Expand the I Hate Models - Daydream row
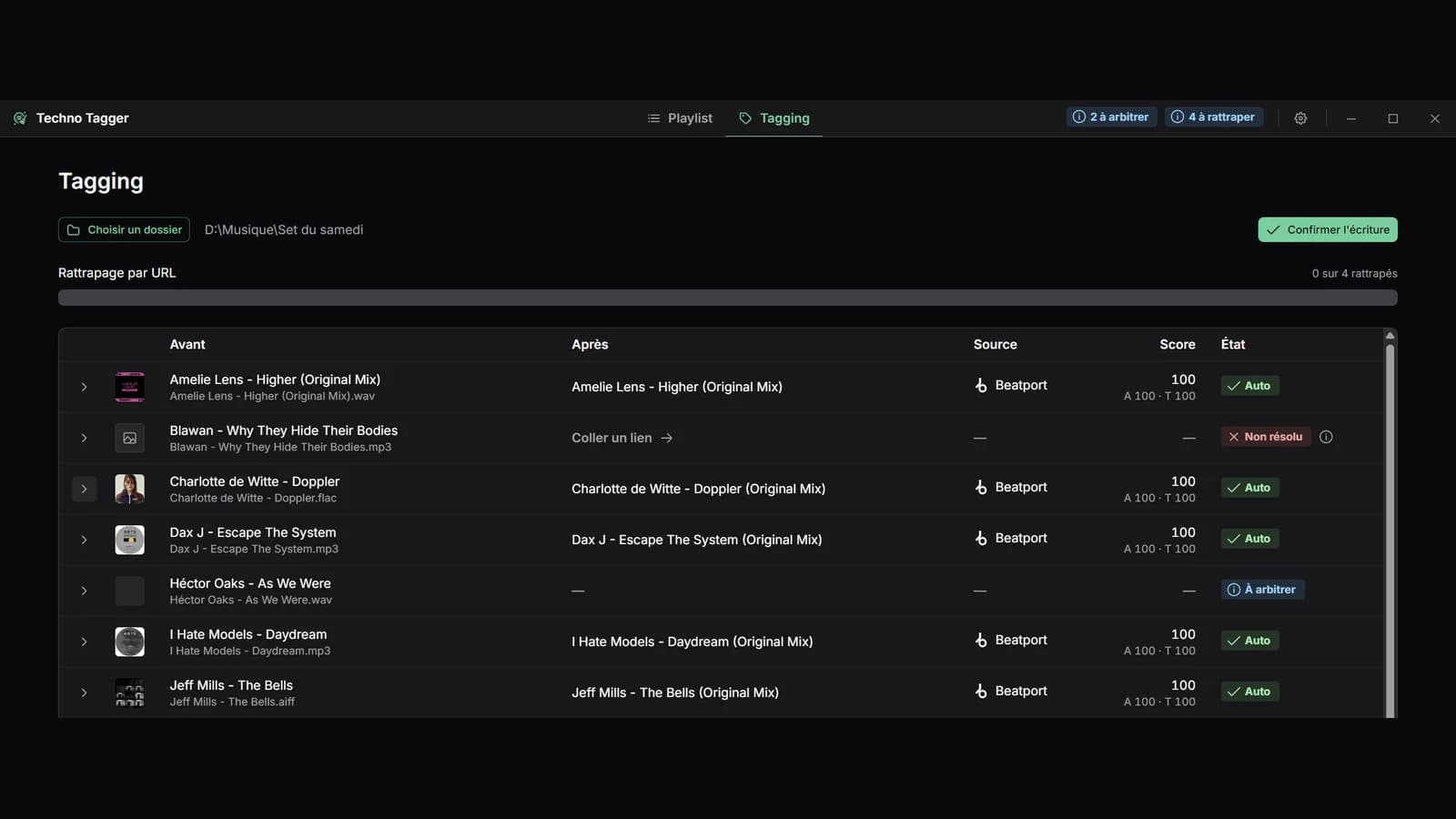 click(x=84, y=642)
